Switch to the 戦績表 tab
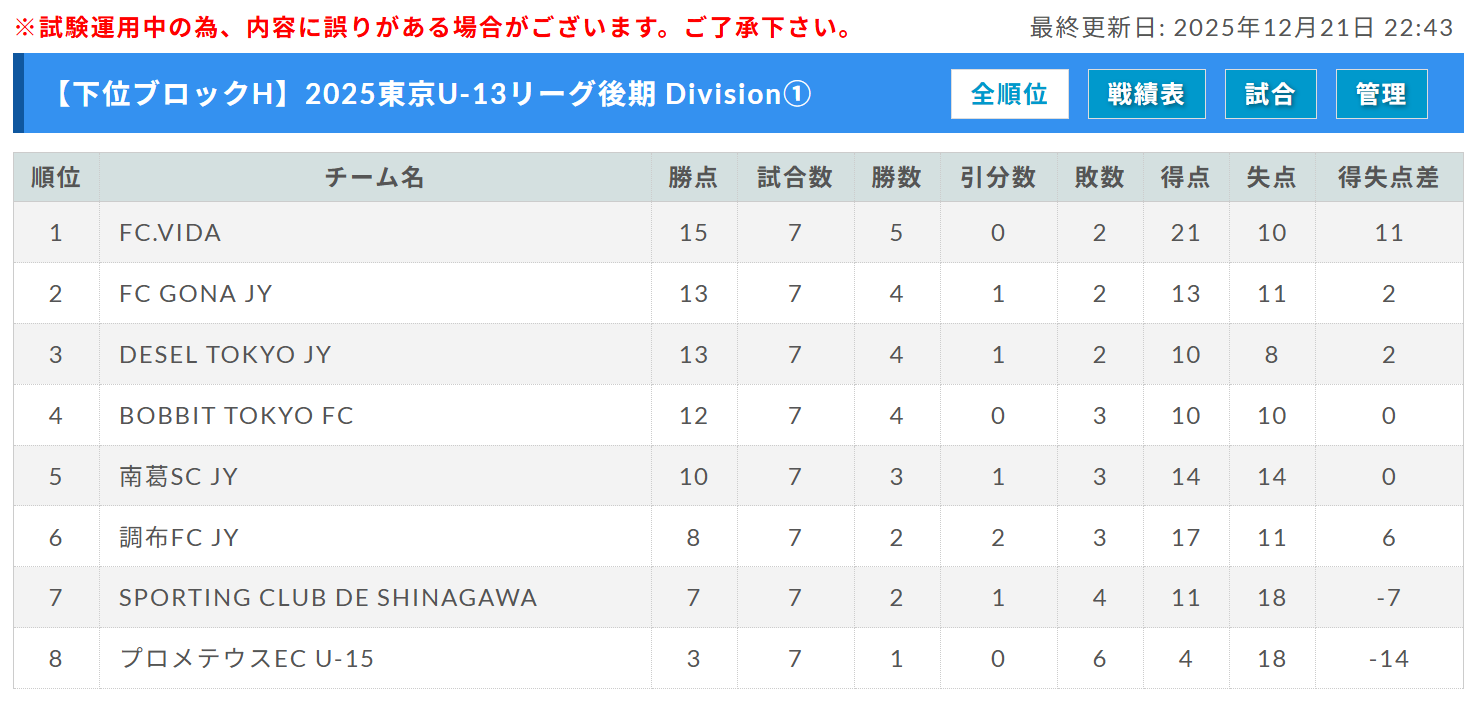The width and height of the screenshot is (1483, 709). tap(1146, 94)
